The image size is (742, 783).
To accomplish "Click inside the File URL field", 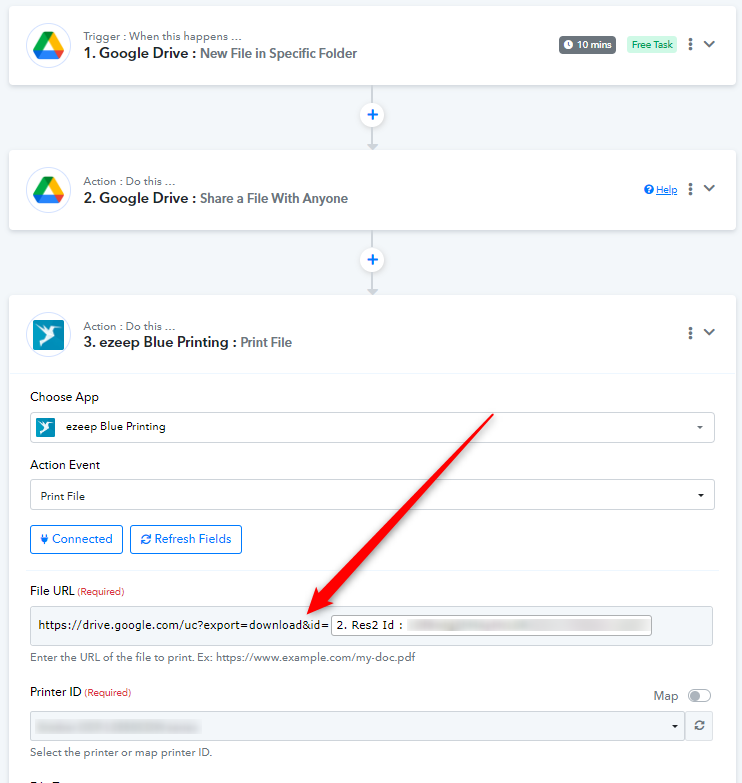I will coord(371,626).
